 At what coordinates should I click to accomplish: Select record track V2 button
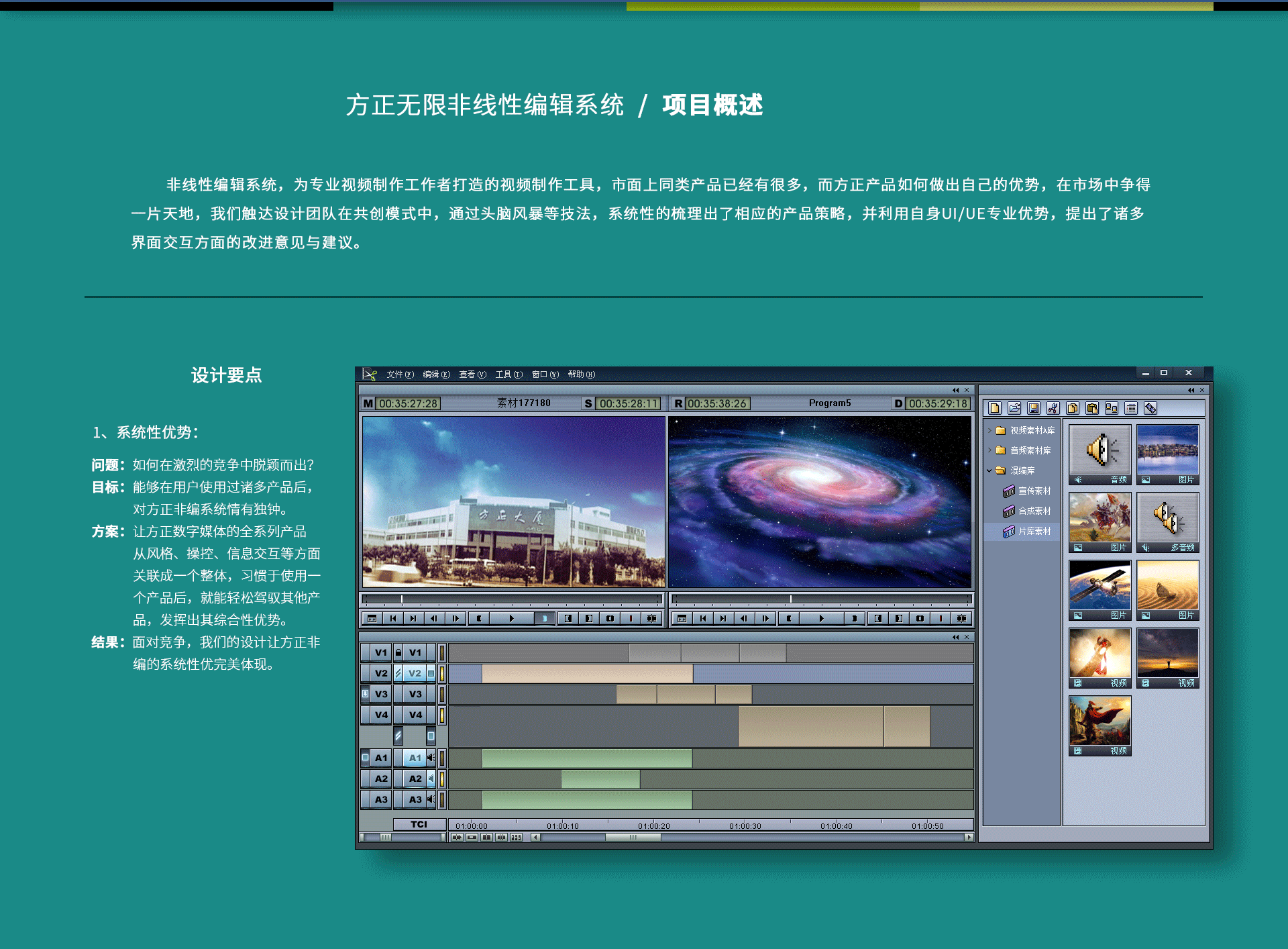point(415,673)
